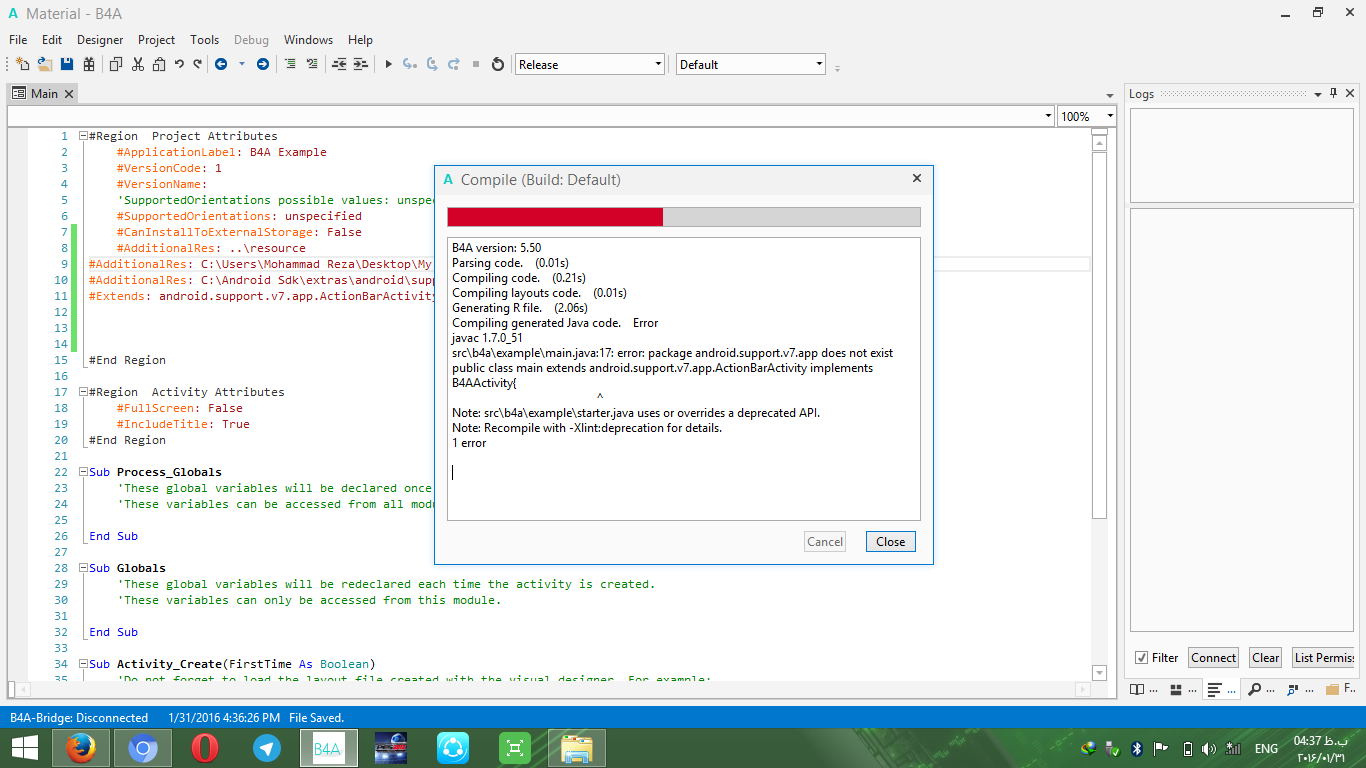1366x768 pixels.
Task: Click the Connect button in Logs
Action: click(1213, 658)
